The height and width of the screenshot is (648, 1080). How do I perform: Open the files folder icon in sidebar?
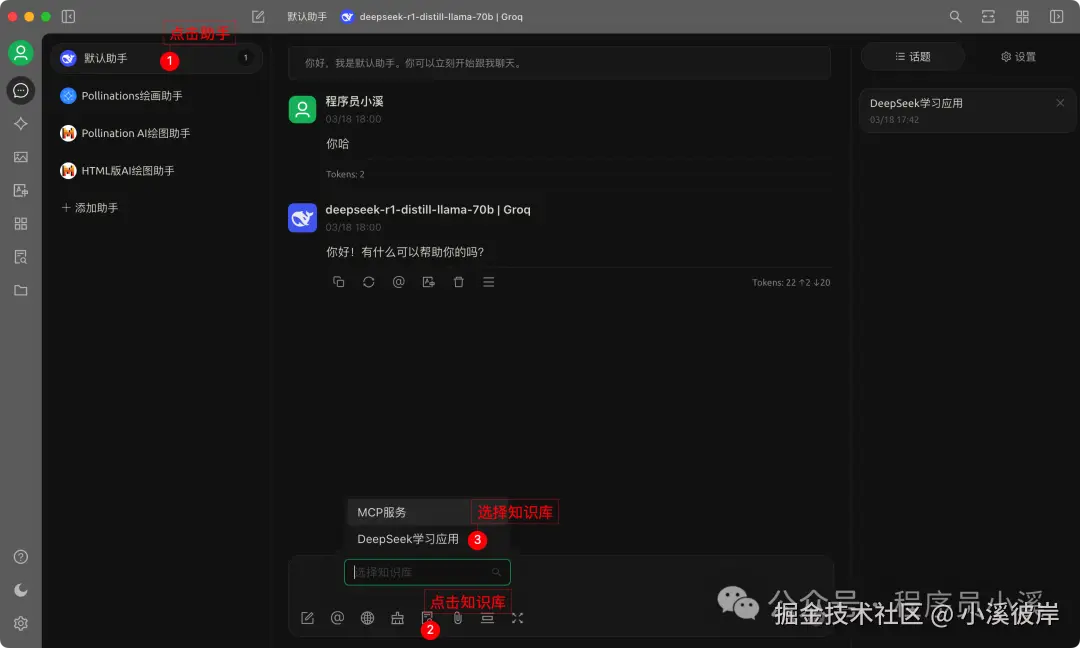click(x=21, y=291)
